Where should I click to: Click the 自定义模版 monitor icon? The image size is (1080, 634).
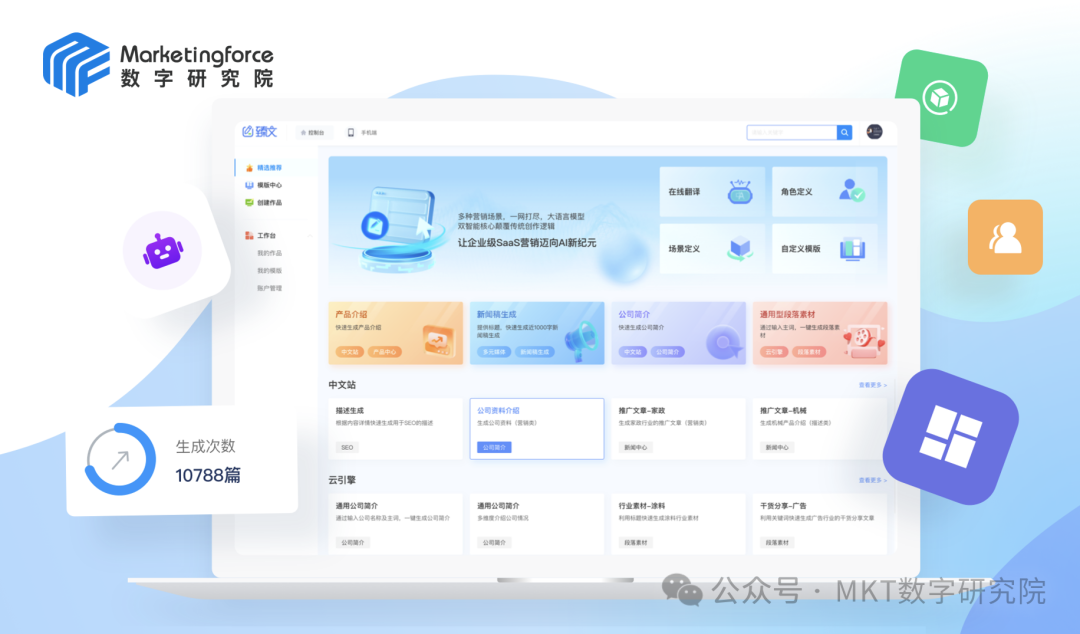852,247
